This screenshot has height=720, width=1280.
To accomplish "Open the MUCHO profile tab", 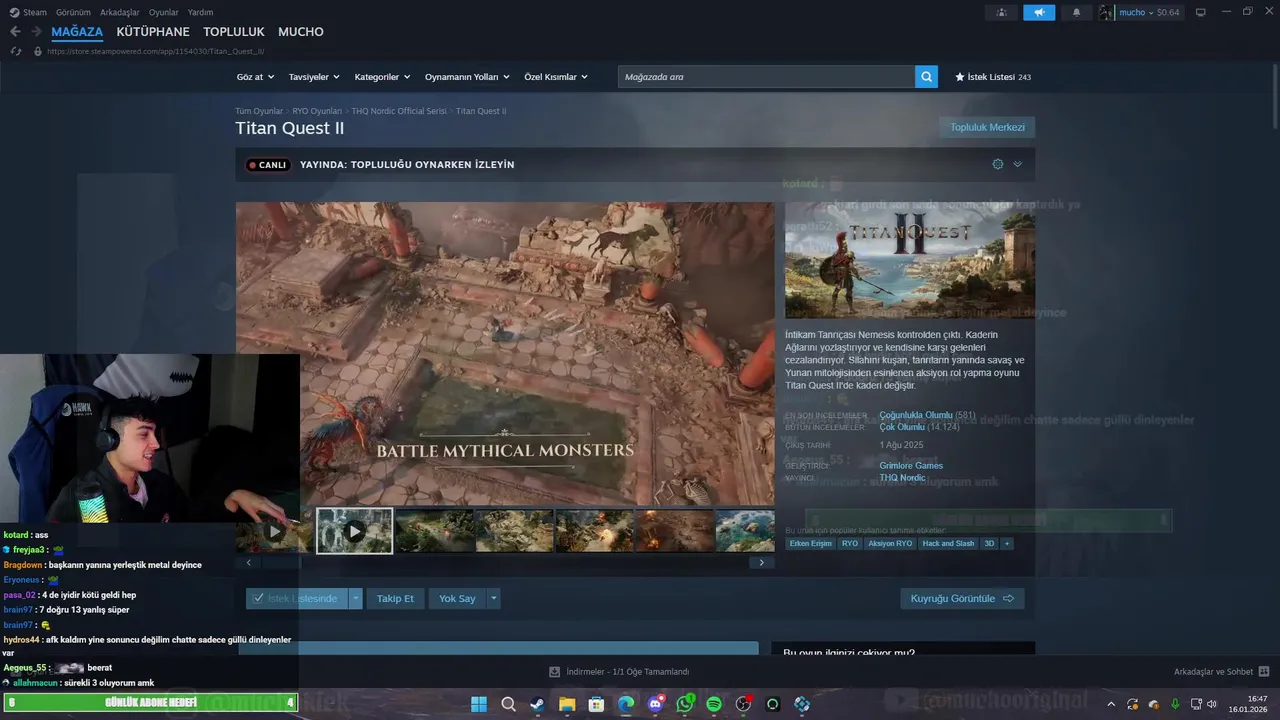I will tap(301, 32).
